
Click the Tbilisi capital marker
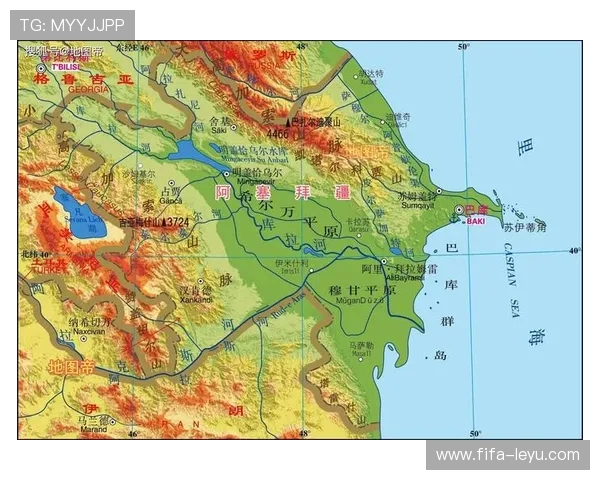tap(41, 66)
